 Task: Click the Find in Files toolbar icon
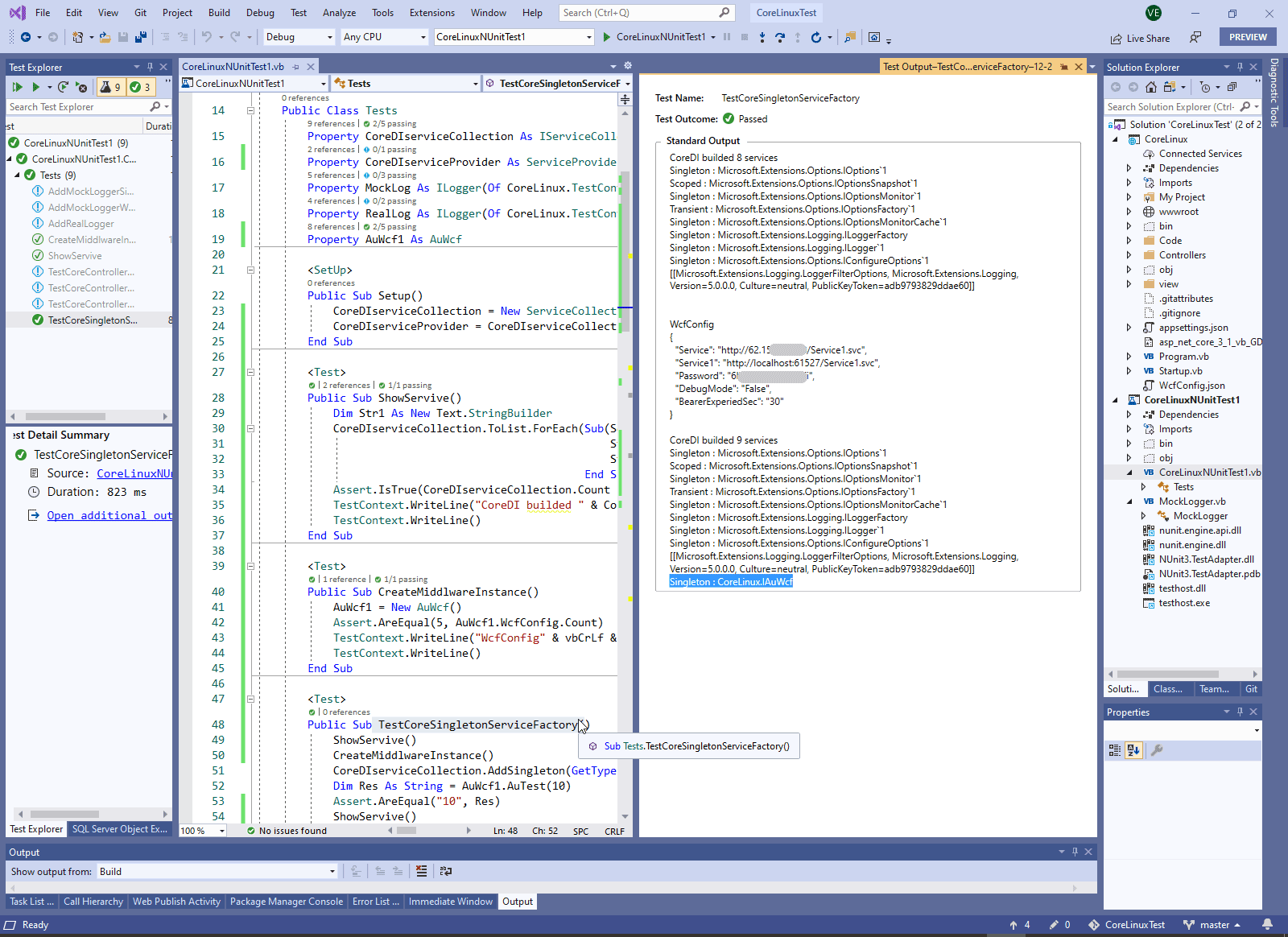850,37
